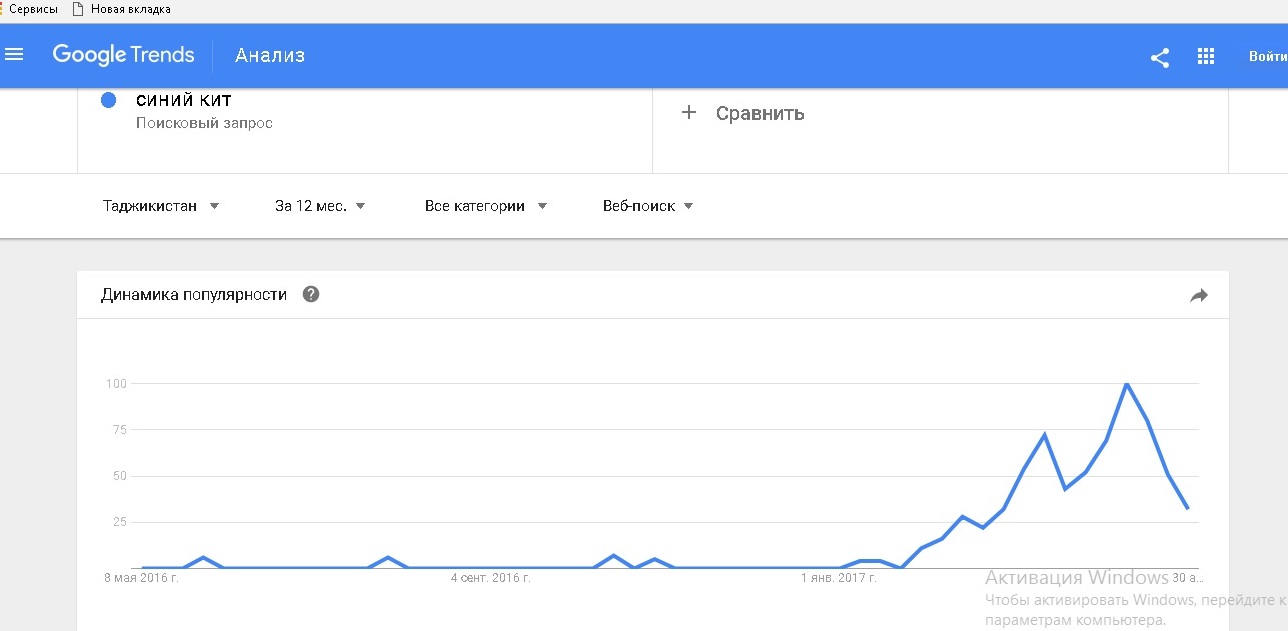The height and width of the screenshot is (631, 1288).
Task: Click the Google Trends logo
Action: pyautogui.click(x=123, y=55)
